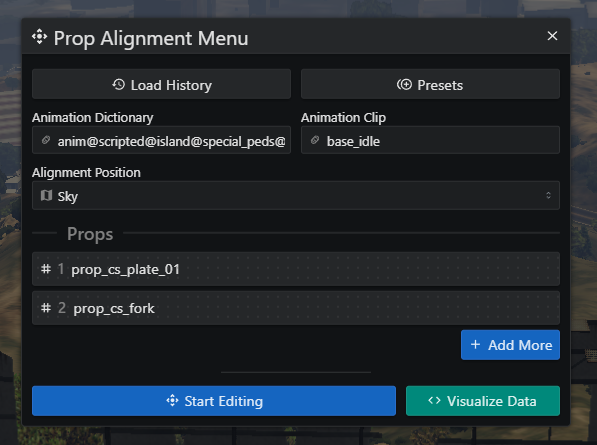597x445 pixels.
Task: Click the link icon in Animation Clip field
Action: click(x=315, y=140)
